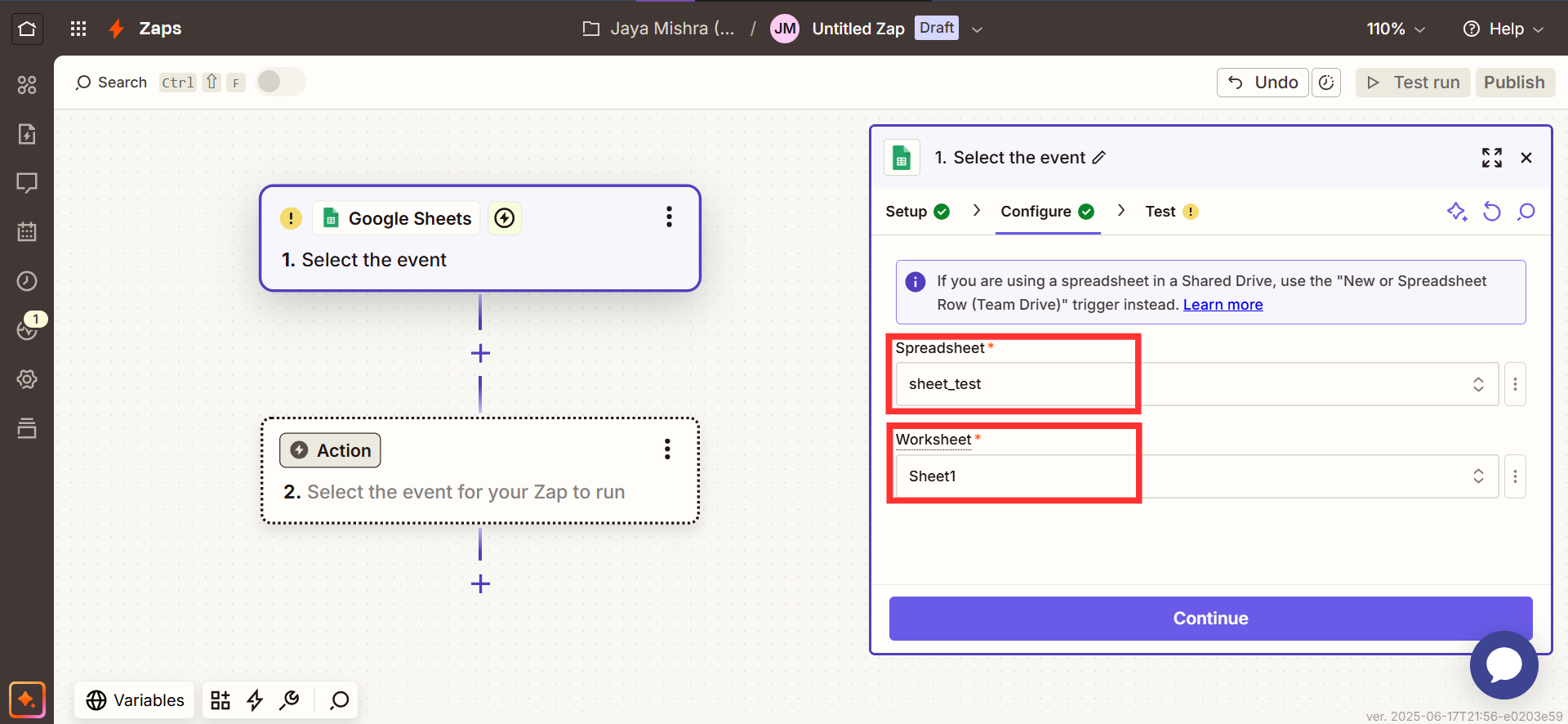The image size is (1568, 724).
Task: Switch to the Setup tab
Action: (917, 212)
